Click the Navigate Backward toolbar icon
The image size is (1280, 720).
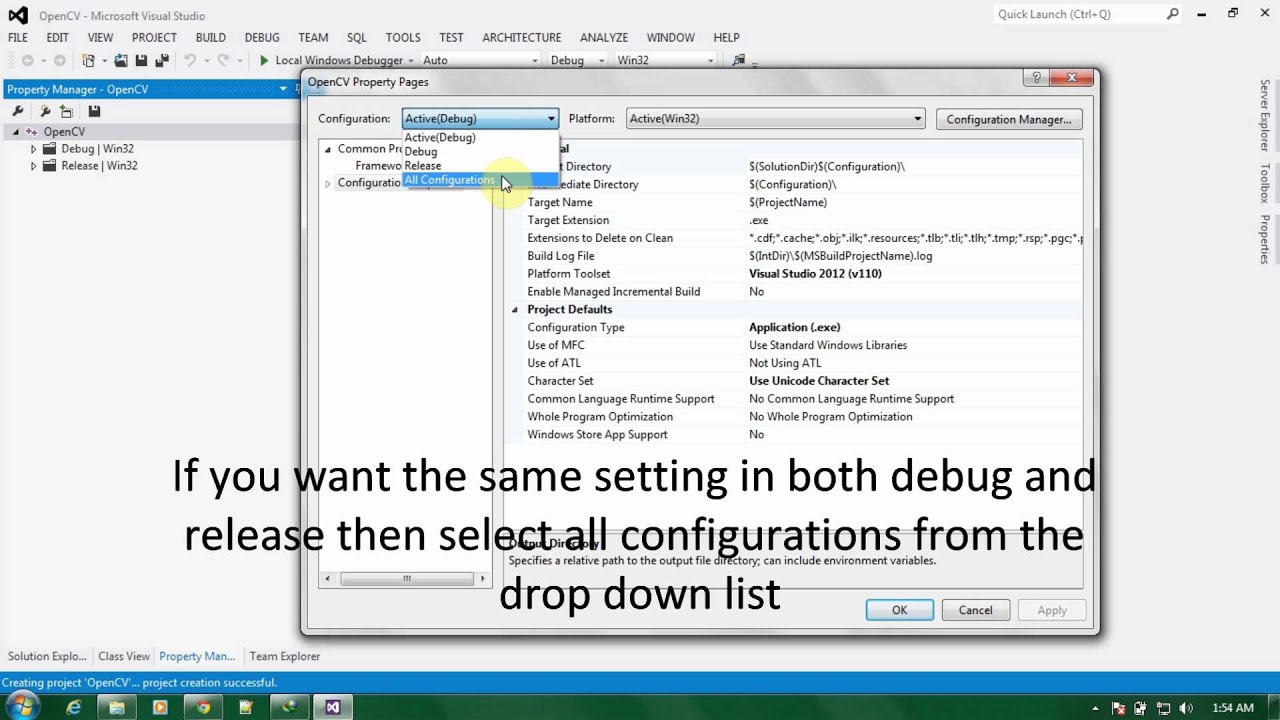point(27,61)
